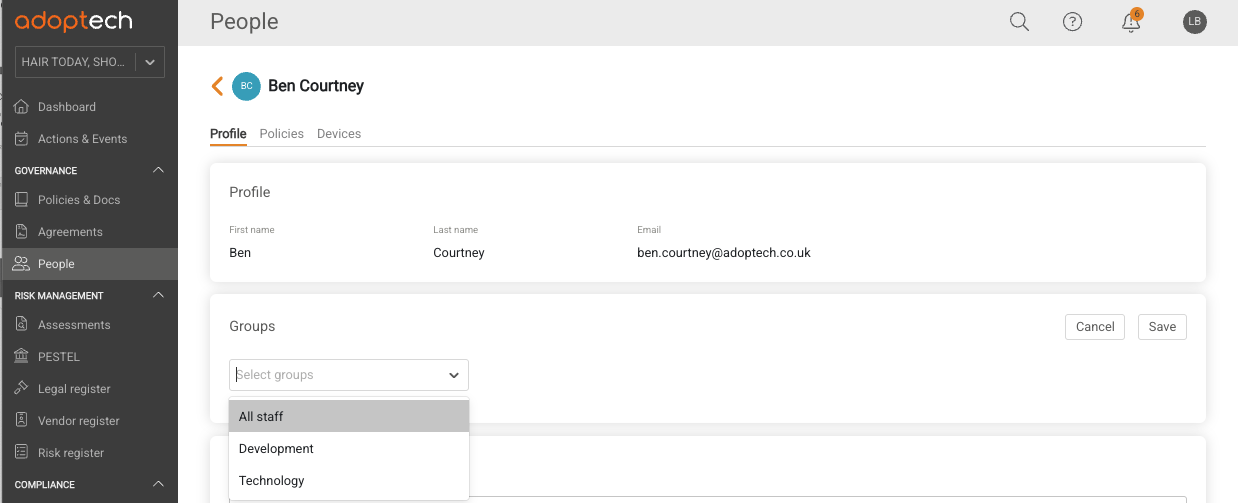Switch to the Policies tab

coord(281,134)
